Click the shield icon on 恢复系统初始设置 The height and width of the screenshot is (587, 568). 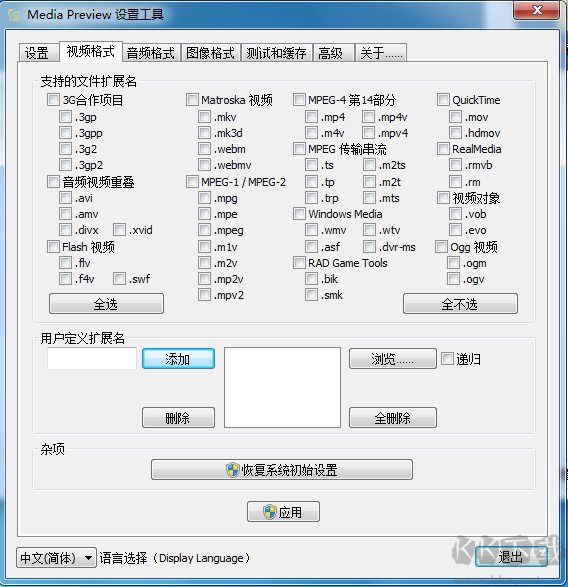coord(233,469)
